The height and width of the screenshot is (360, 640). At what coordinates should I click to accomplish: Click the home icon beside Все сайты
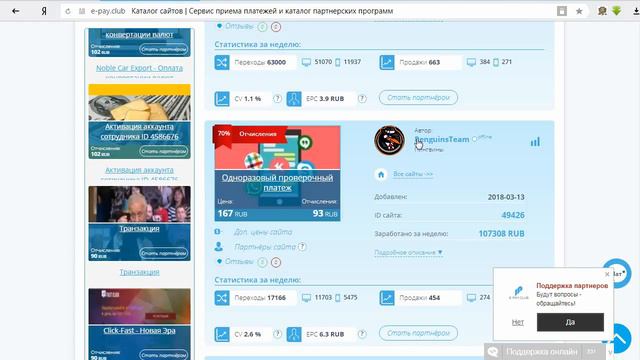(x=381, y=175)
